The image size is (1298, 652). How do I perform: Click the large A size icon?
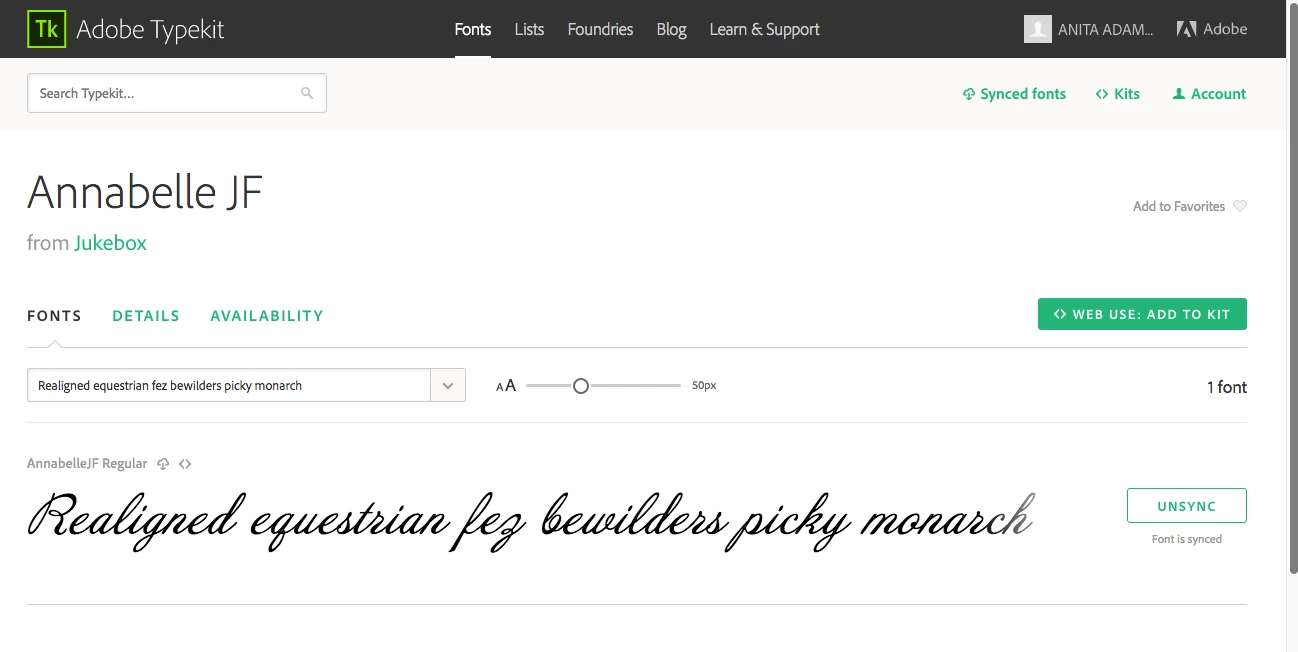[510, 385]
